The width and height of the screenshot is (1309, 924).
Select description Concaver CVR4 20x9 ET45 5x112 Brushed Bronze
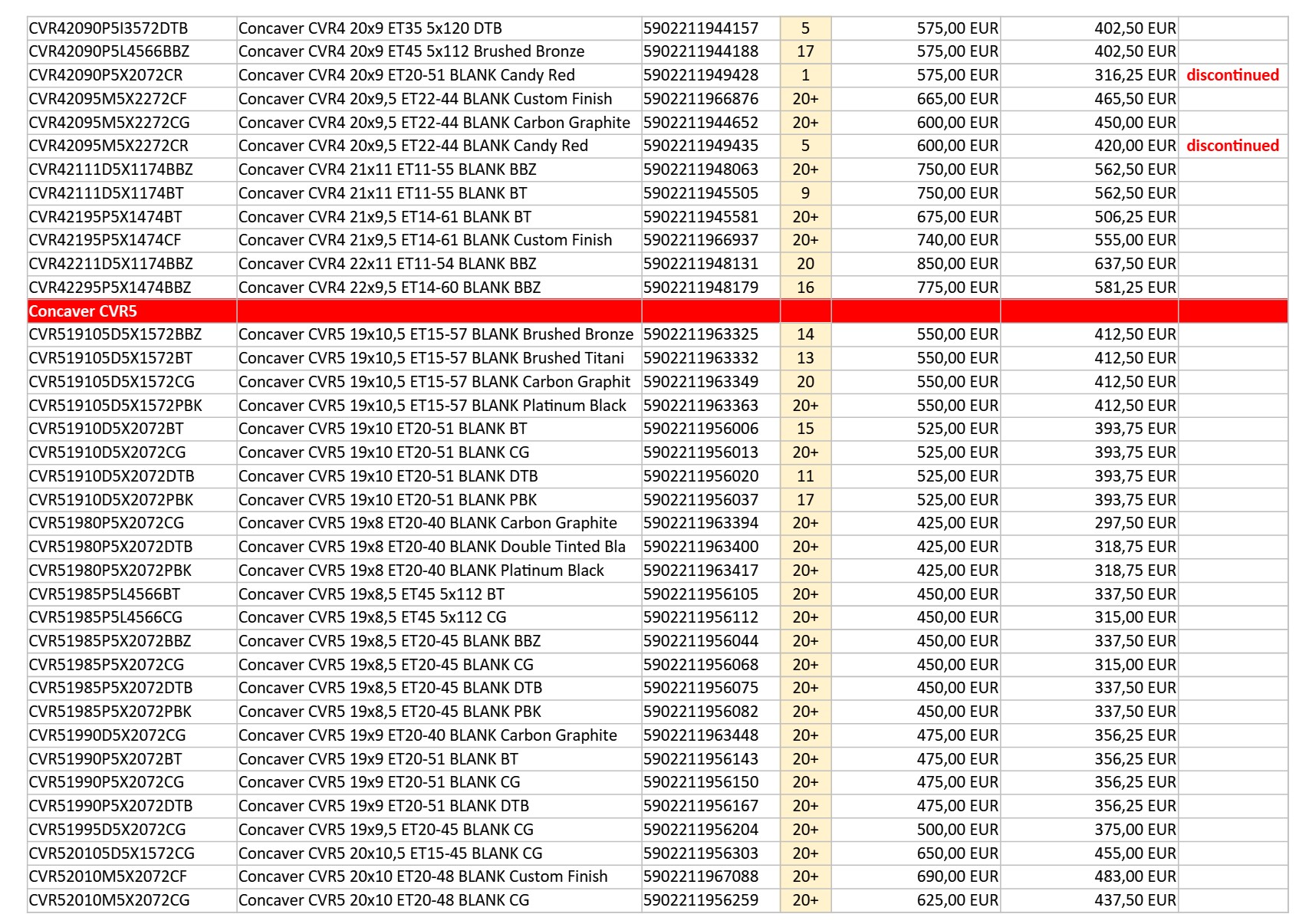pyautogui.click(x=411, y=51)
